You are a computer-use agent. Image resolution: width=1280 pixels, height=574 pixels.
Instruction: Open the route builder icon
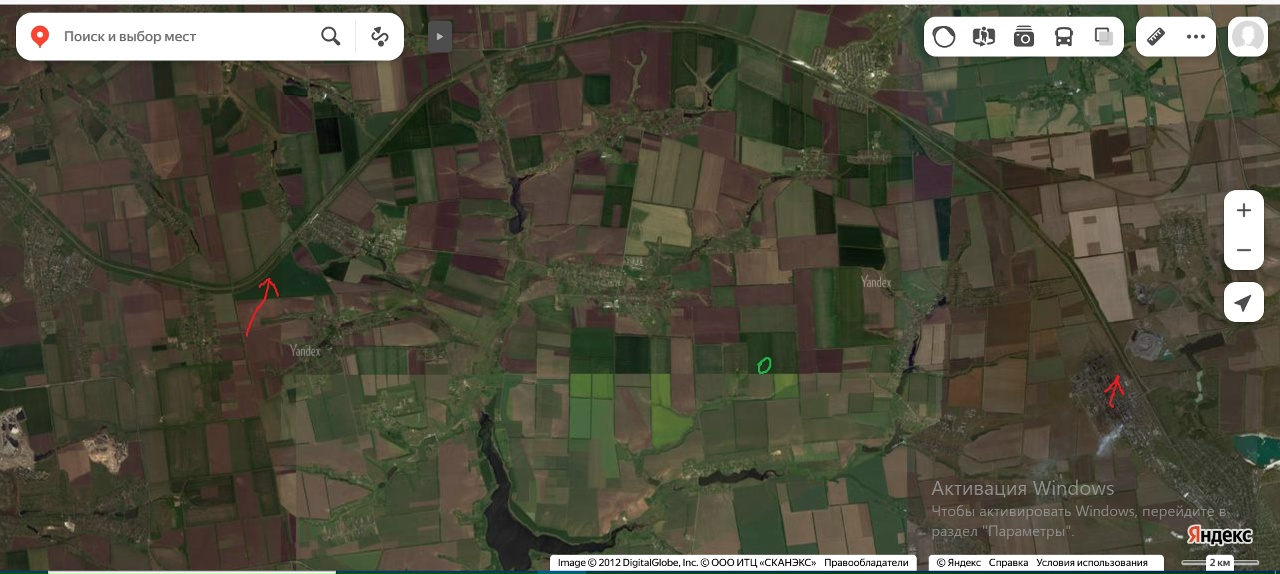380,37
